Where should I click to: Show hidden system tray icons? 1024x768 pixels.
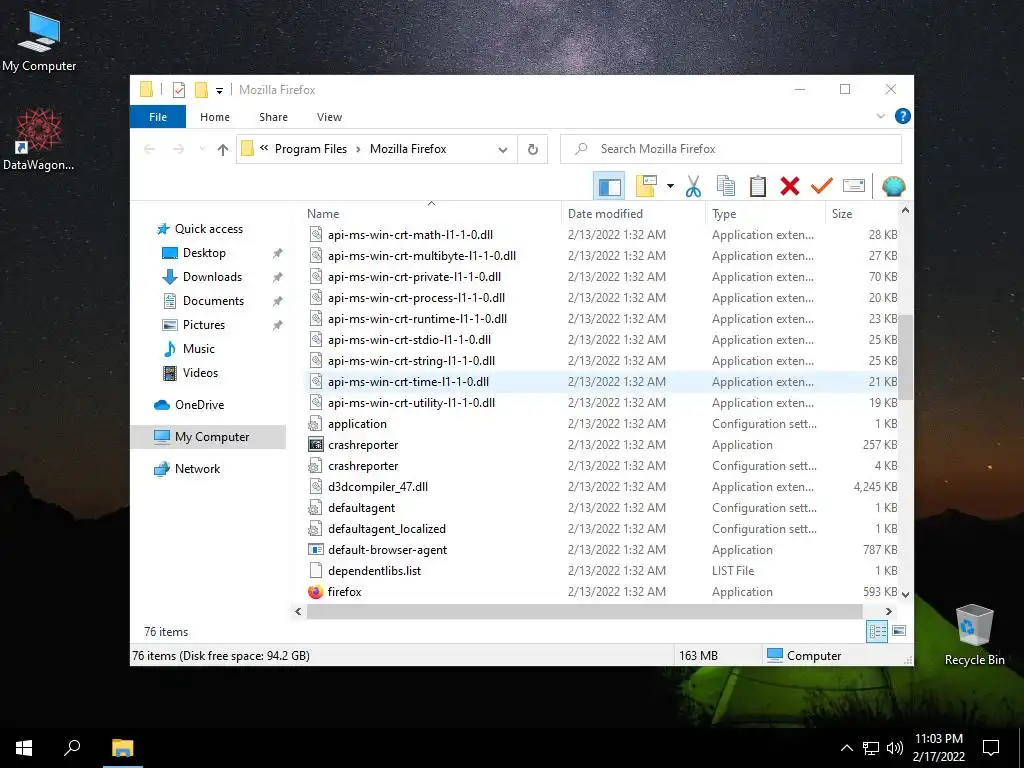(x=846, y=748)
